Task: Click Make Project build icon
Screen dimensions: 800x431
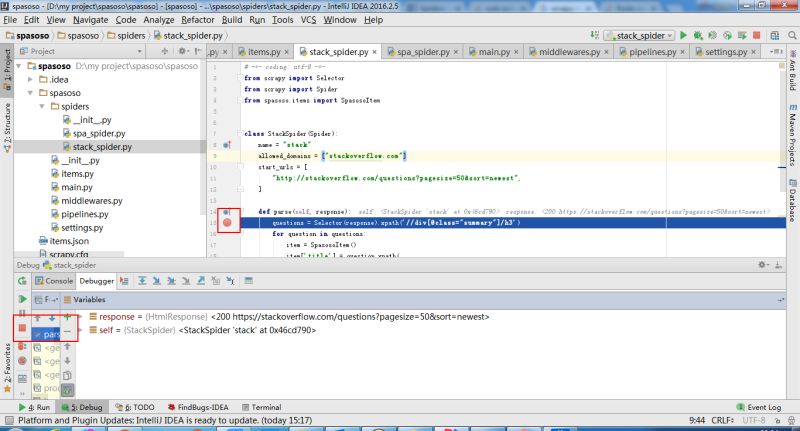Action: pos(595,35)
